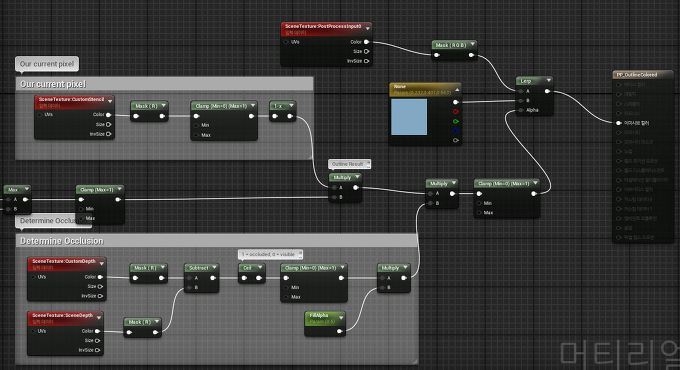The height and width of the screenshot is (370, 680).
Task: Click the 'Outline Result' comment bubble text
Action: click(347, 164)
